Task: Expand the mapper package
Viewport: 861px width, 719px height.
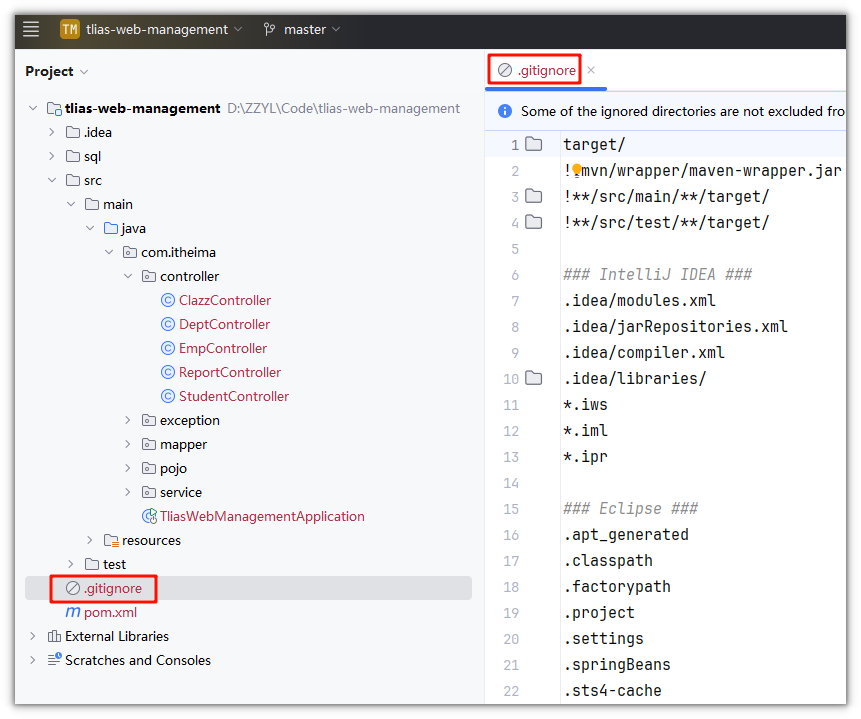Action: (x=128, y=444)
